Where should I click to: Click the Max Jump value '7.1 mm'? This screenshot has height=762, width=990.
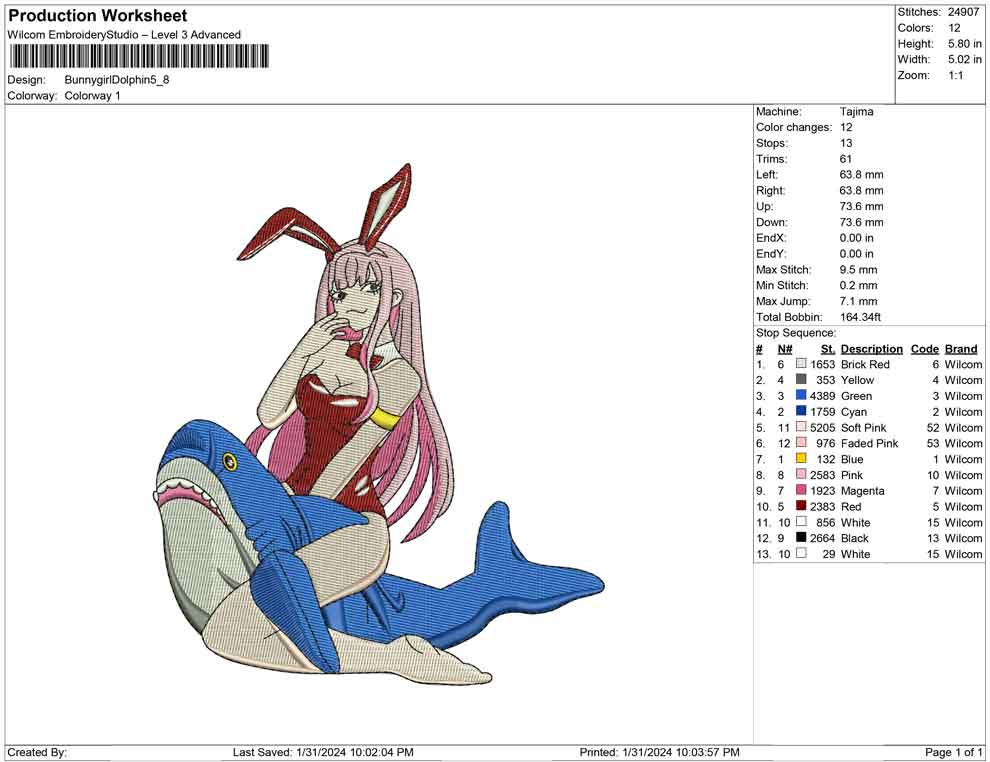[859, 301]
